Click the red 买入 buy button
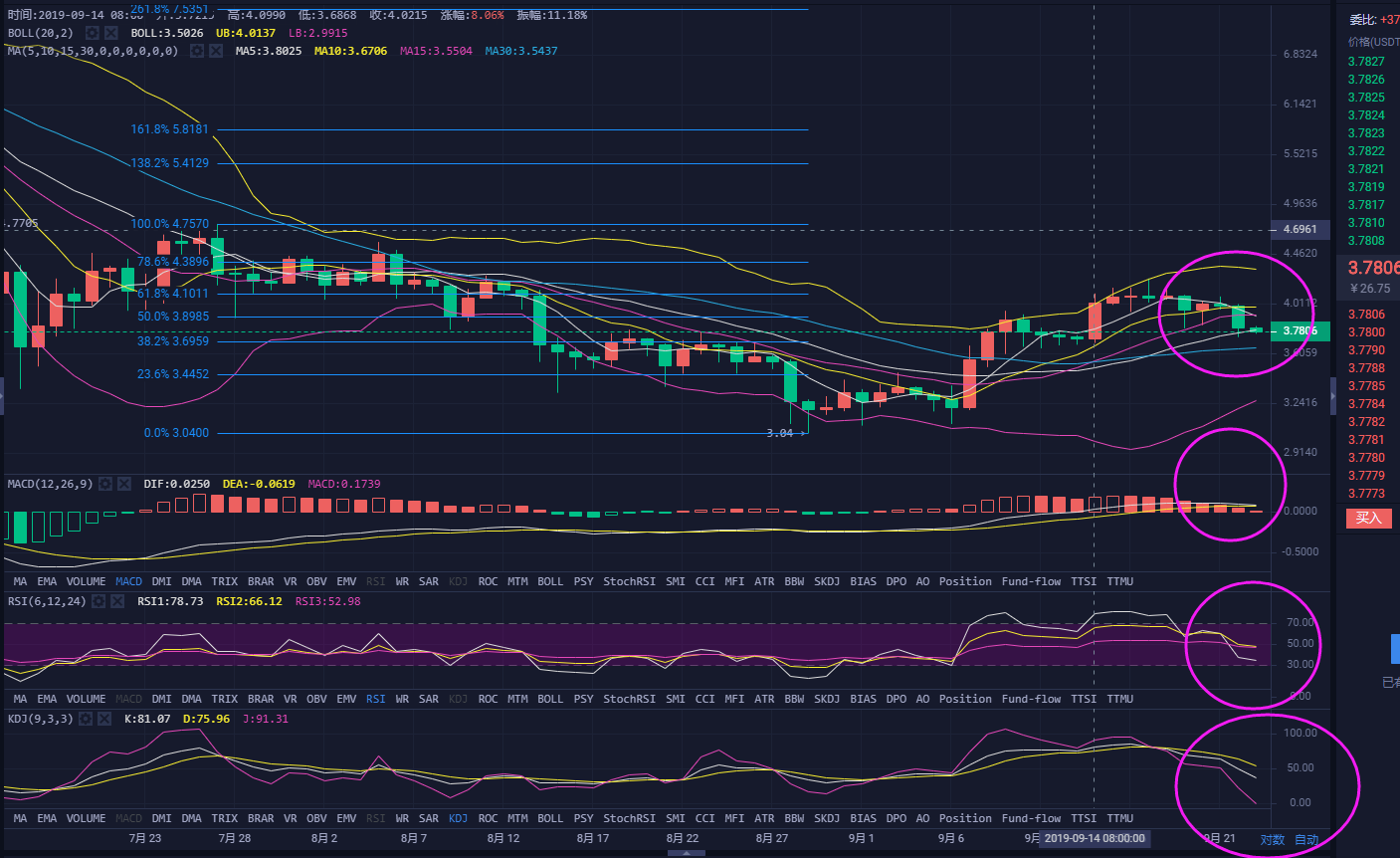 tap(1368, 518)
